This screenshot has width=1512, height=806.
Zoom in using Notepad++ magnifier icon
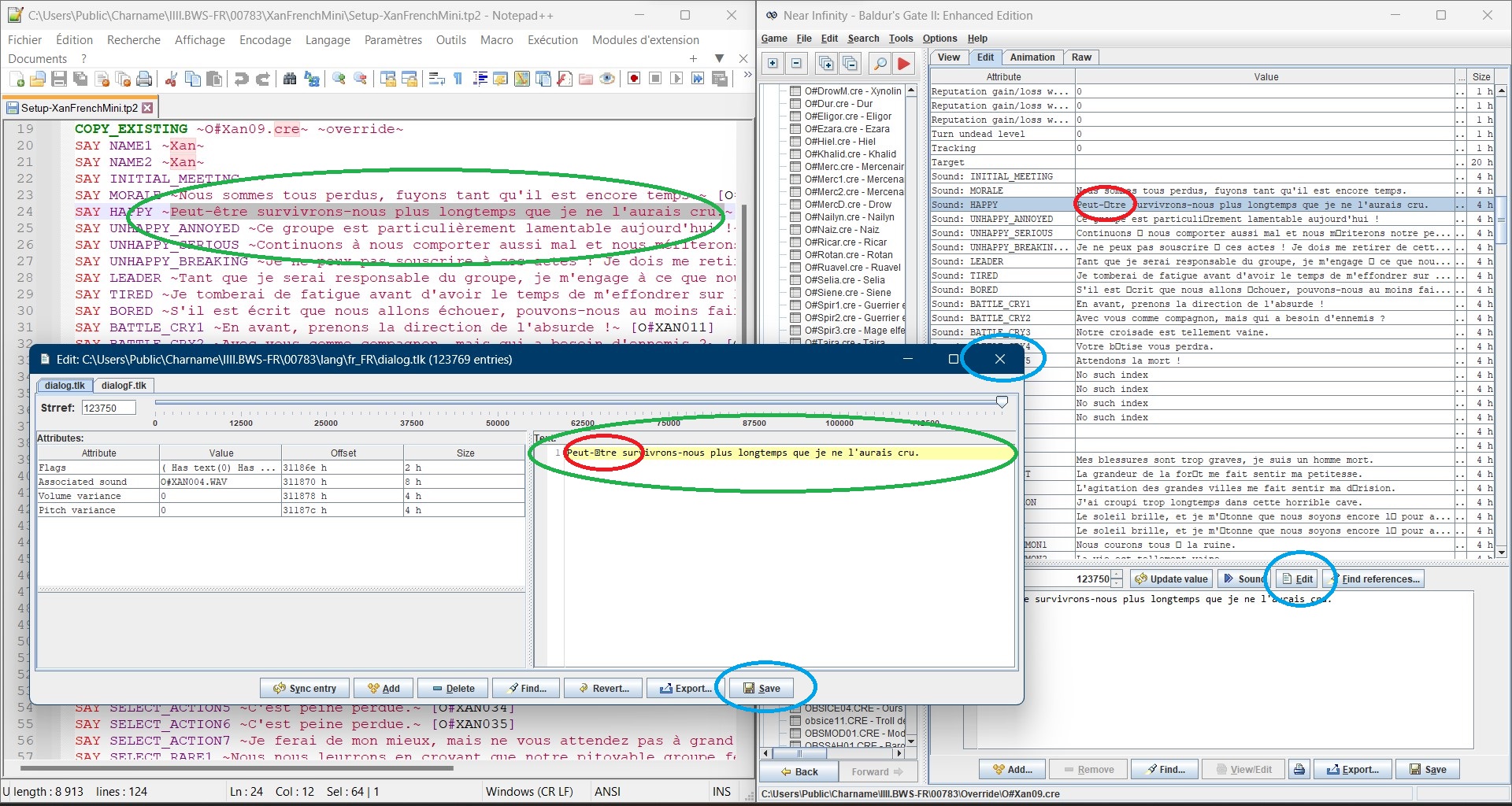[339, 79]
